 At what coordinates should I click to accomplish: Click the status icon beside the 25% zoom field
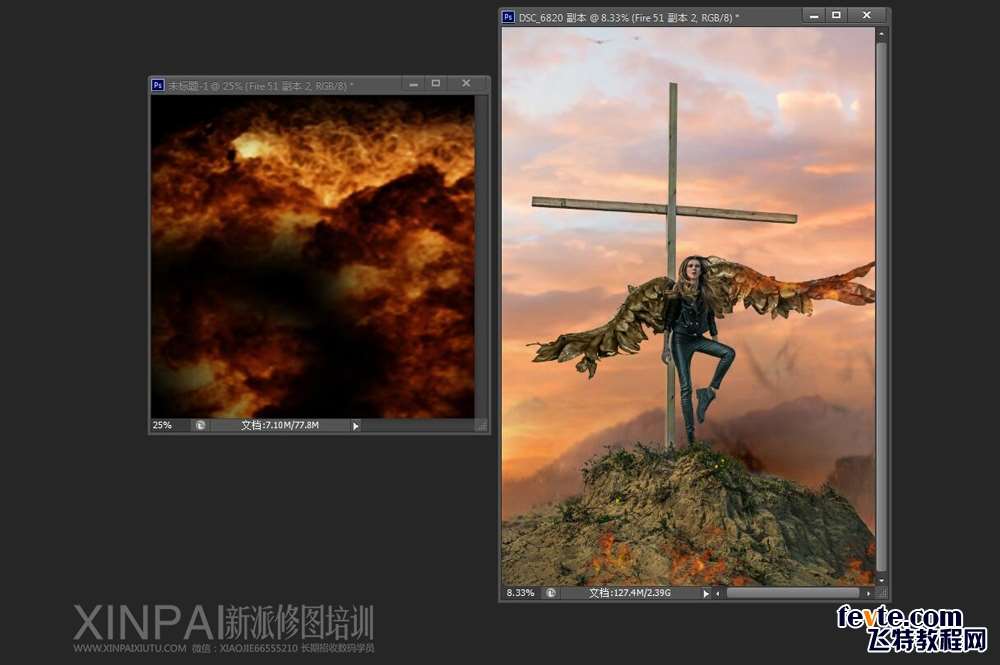[x=200, y=425]
